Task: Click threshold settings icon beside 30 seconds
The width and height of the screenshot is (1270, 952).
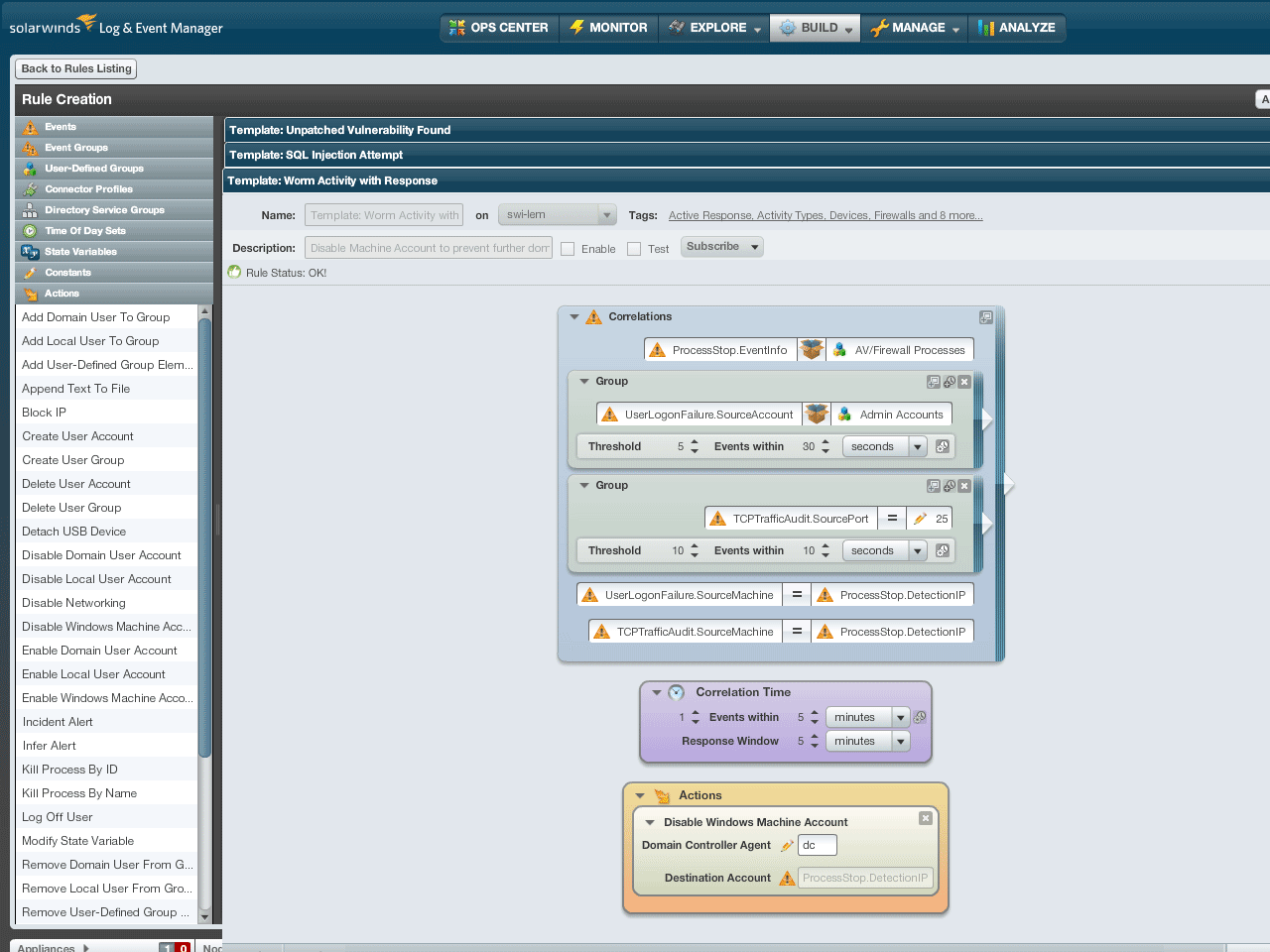Action: point(943,446)
